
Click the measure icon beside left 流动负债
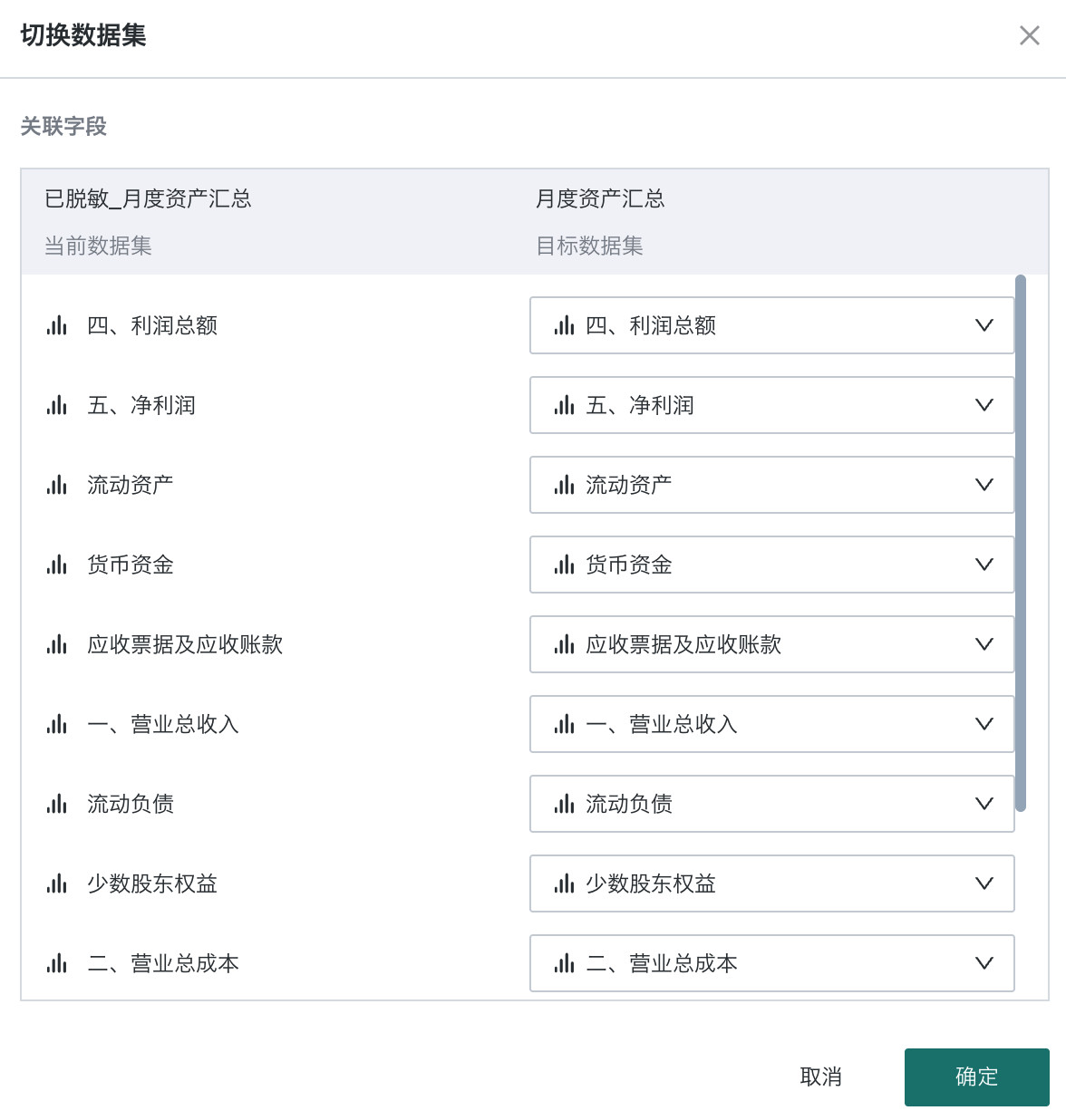(57, 804)
